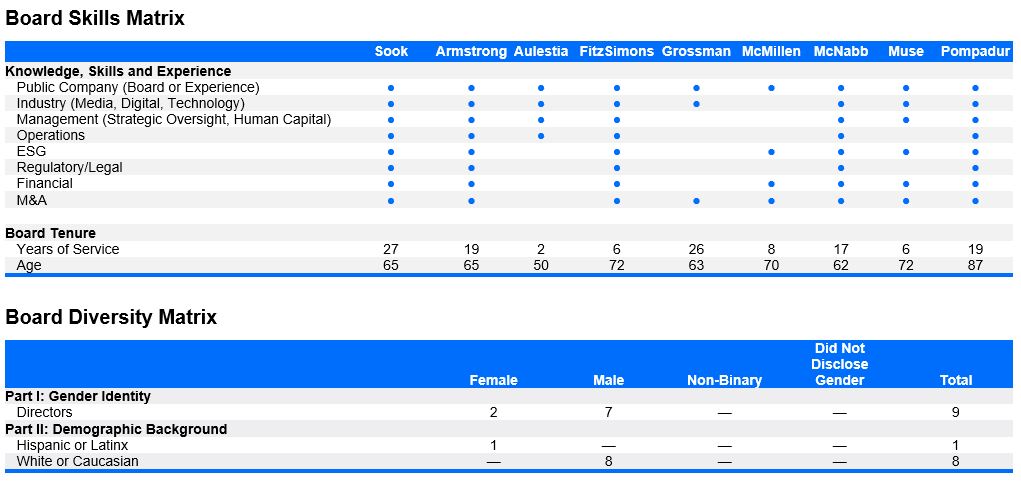Click the Industry dot in Grossman column
Screen dimensions: 1021x485
(696, 104)
